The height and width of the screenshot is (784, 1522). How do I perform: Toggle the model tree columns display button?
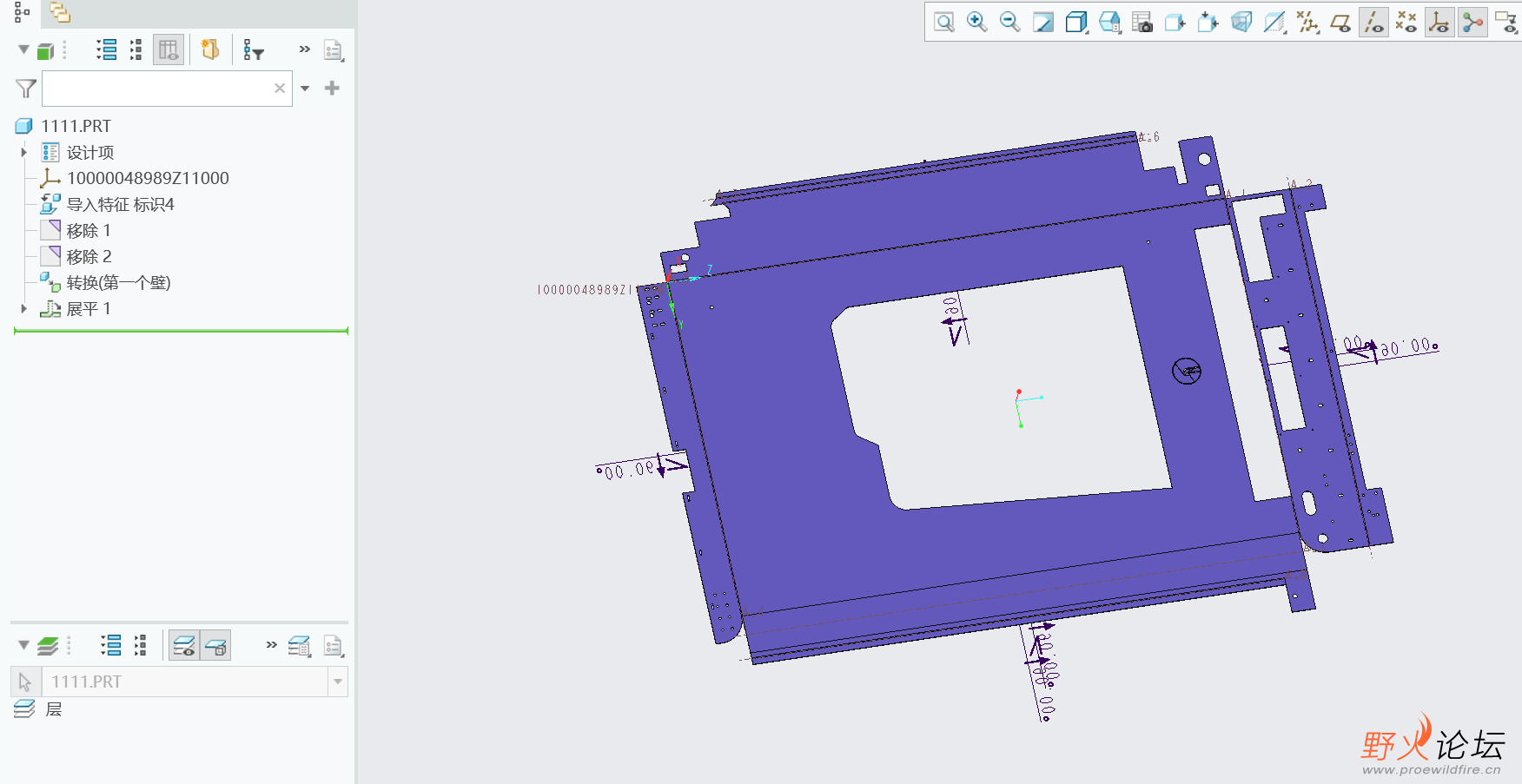click(169, 50)
